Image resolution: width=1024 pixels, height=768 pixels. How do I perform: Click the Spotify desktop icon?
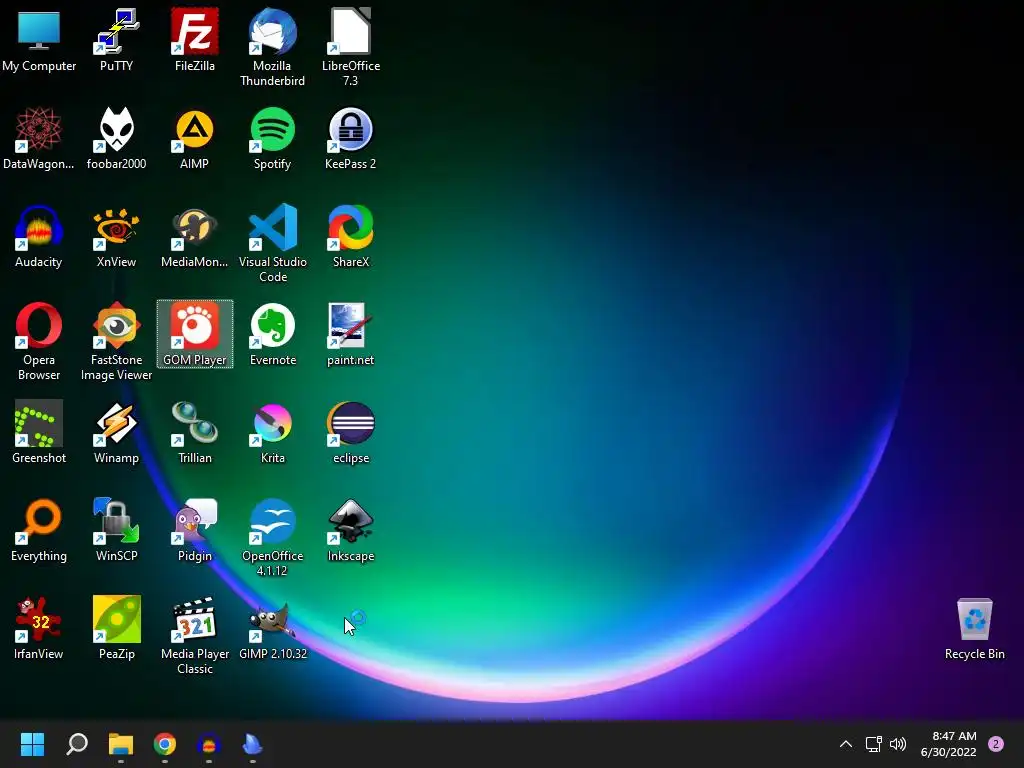pos(272,138)
